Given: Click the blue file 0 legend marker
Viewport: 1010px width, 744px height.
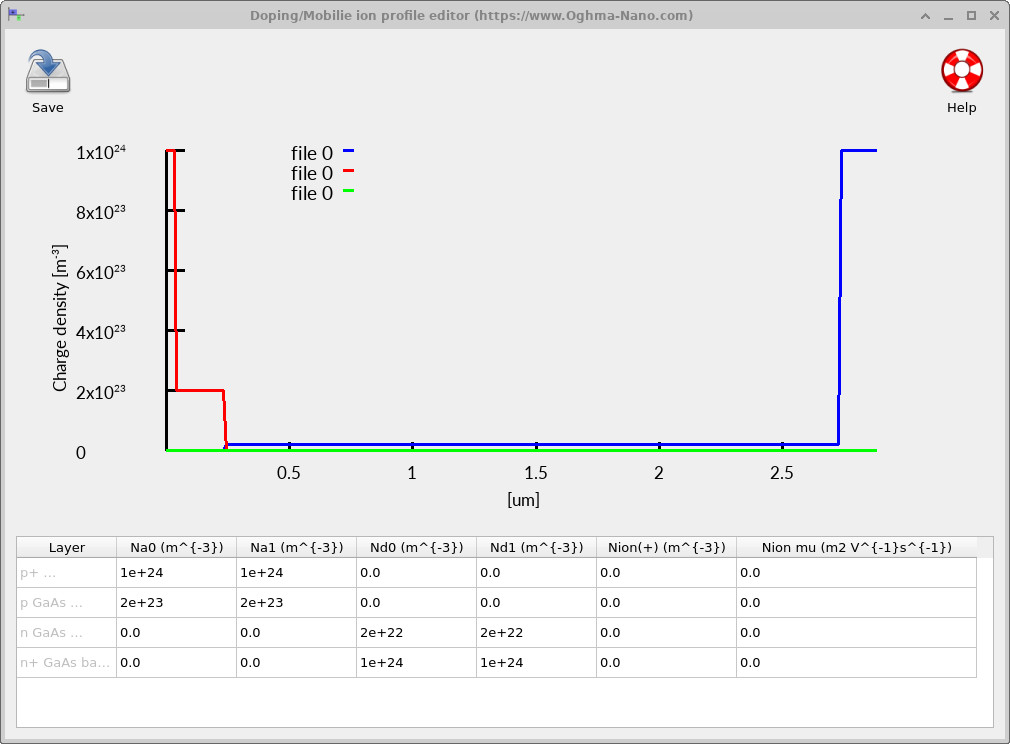Looking at the screenshot, I should 348,151.
